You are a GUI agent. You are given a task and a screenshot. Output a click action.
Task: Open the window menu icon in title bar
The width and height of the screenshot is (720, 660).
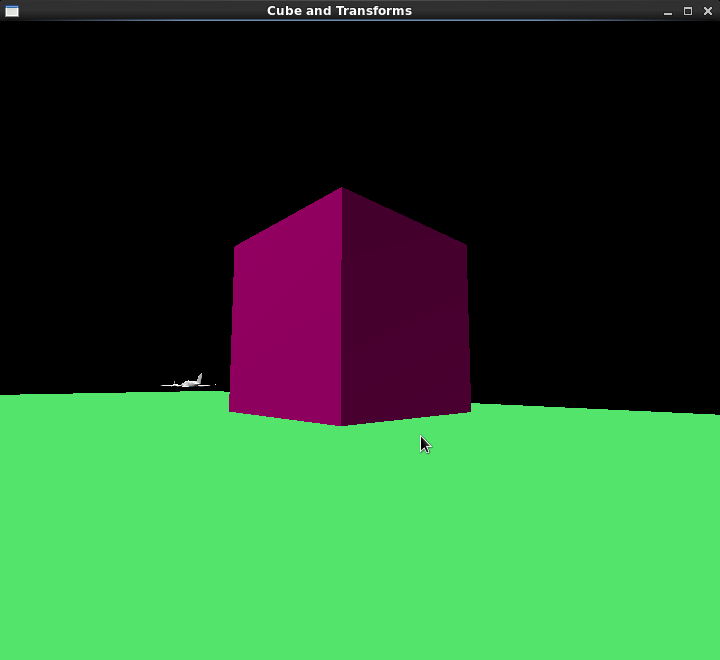(12, 11)
